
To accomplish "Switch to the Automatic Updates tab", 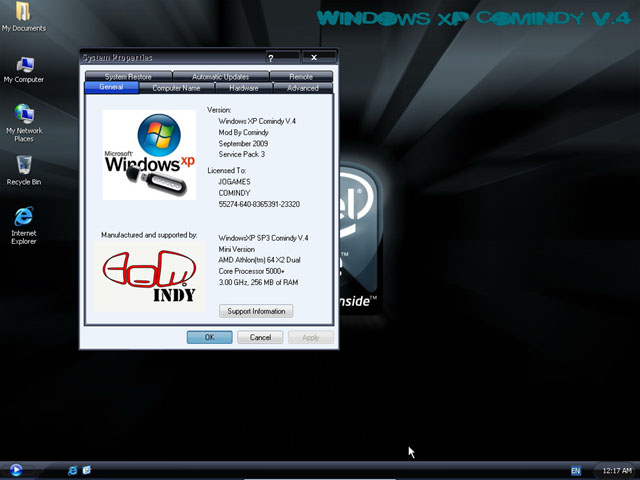I will pos(220,76).
